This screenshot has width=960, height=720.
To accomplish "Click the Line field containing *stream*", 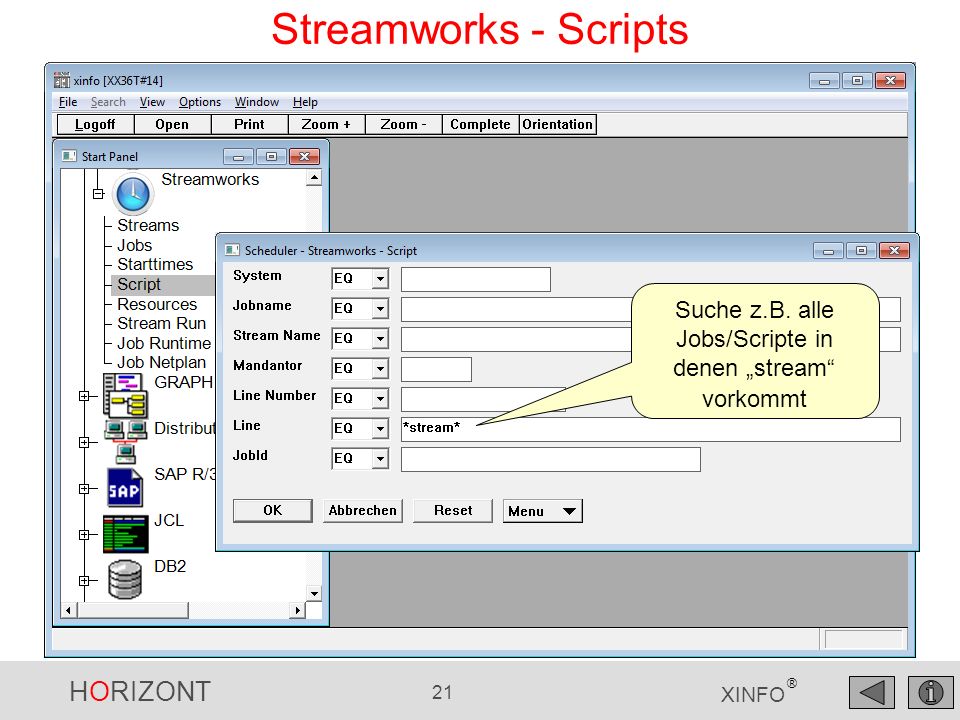I will coord(651,429).
